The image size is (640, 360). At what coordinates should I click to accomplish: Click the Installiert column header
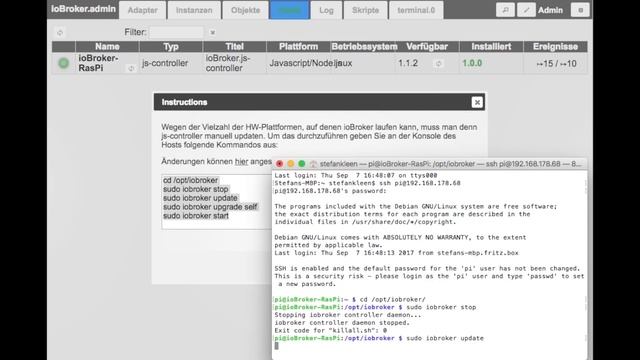pos(491,47)
